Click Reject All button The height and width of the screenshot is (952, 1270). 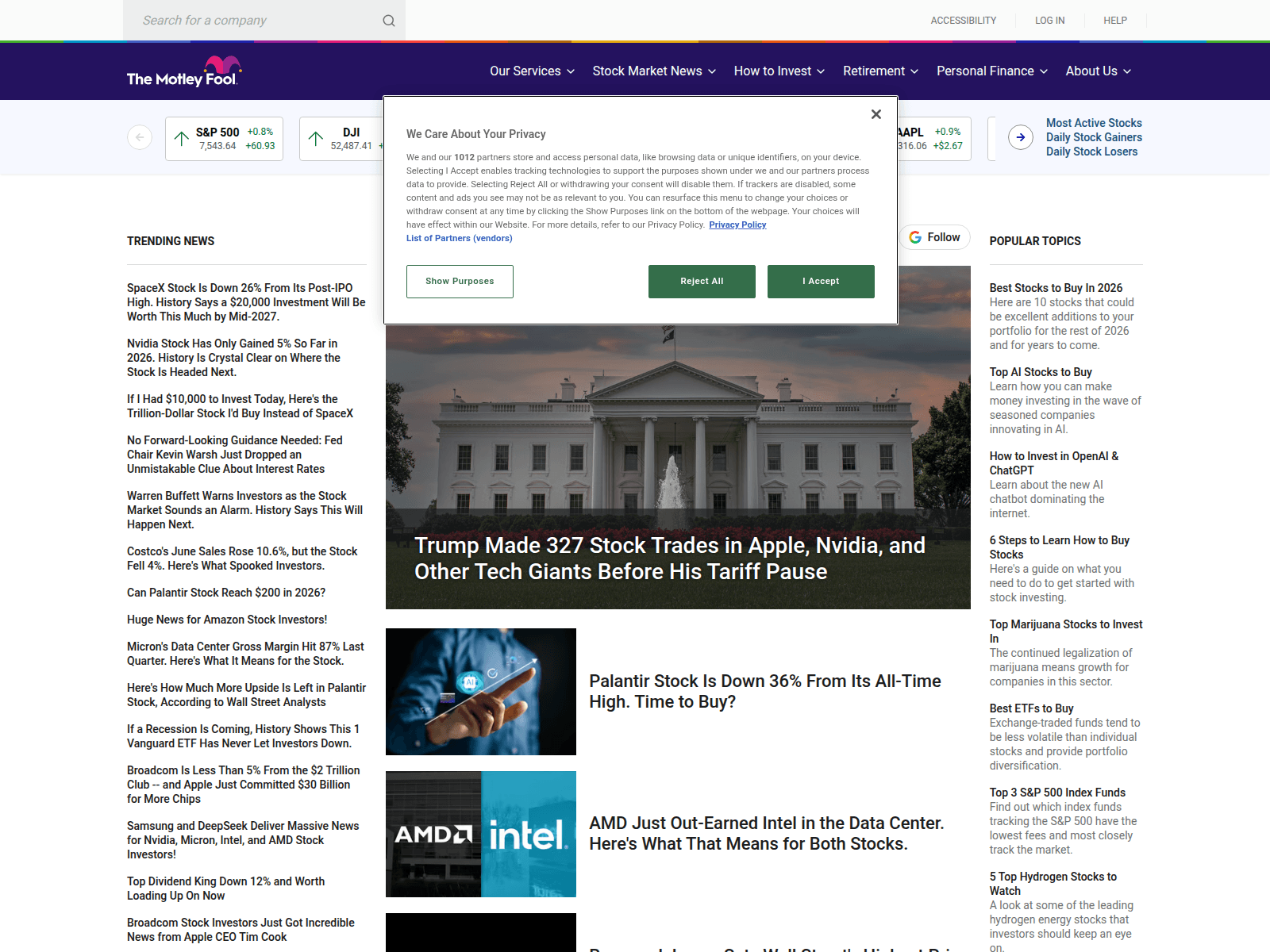(702, 282)
